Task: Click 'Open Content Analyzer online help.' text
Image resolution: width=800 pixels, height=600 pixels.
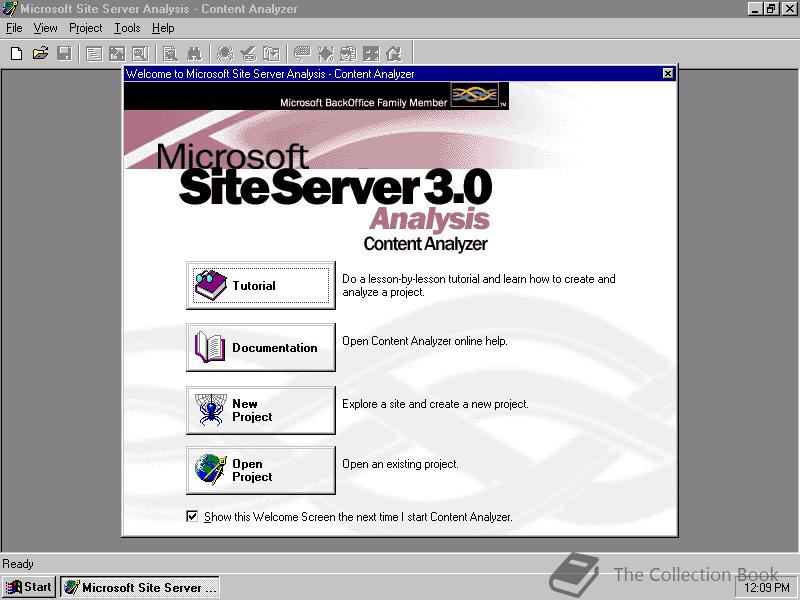Action: [x=424, y=341]
